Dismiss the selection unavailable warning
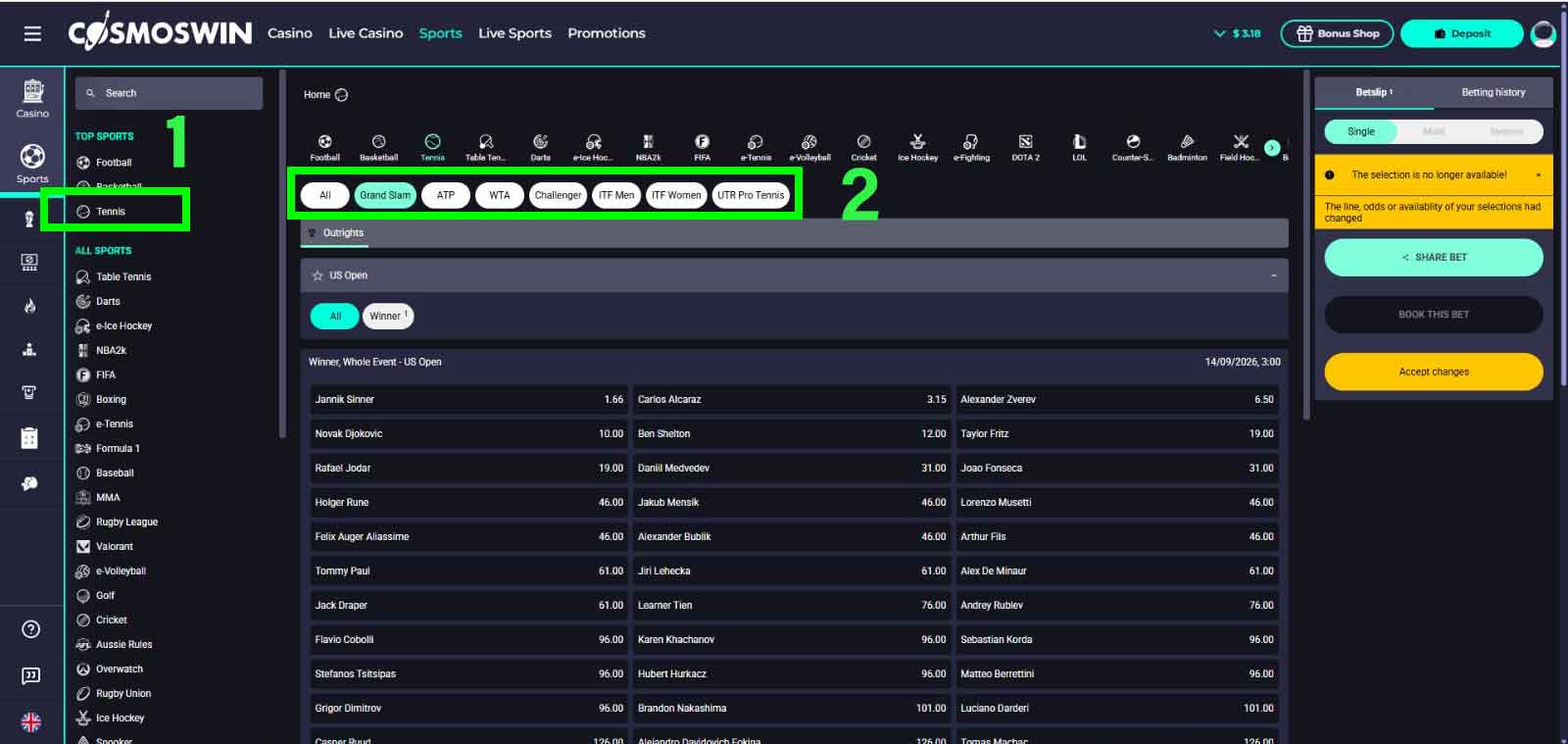 coord(1538,174)
